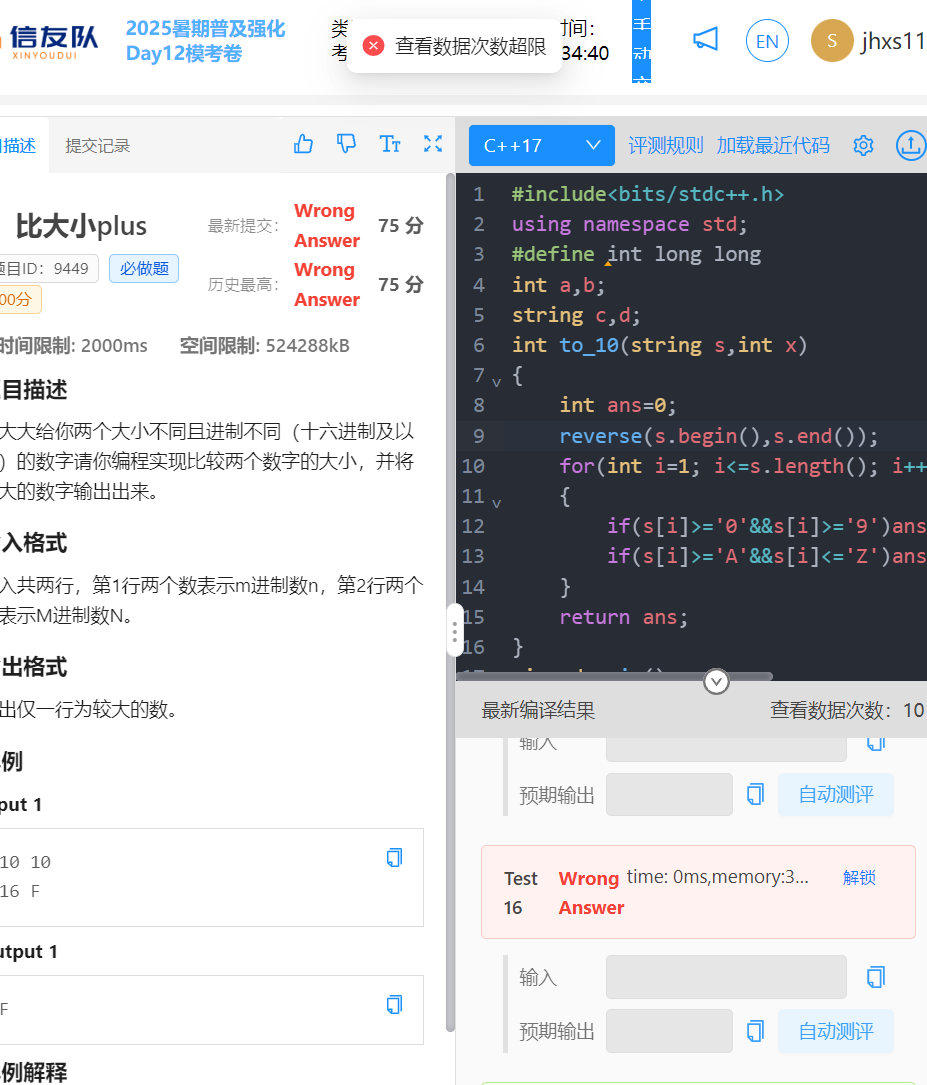Viewport: 927px width, 1085px height.
Task: Switch to the 题目描述 tab
Action: [x=18, y=146]
